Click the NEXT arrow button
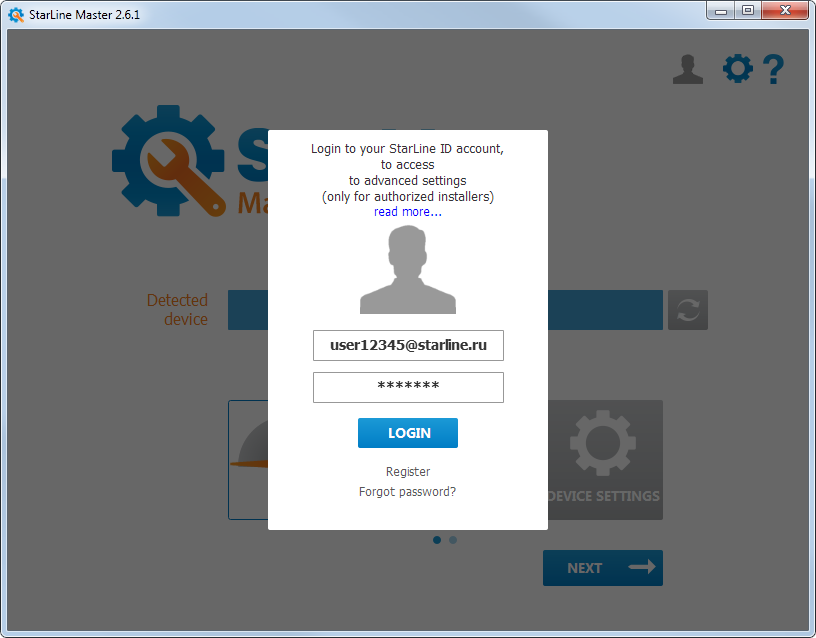The image size is (816, 638). click(x=603, y=568)
